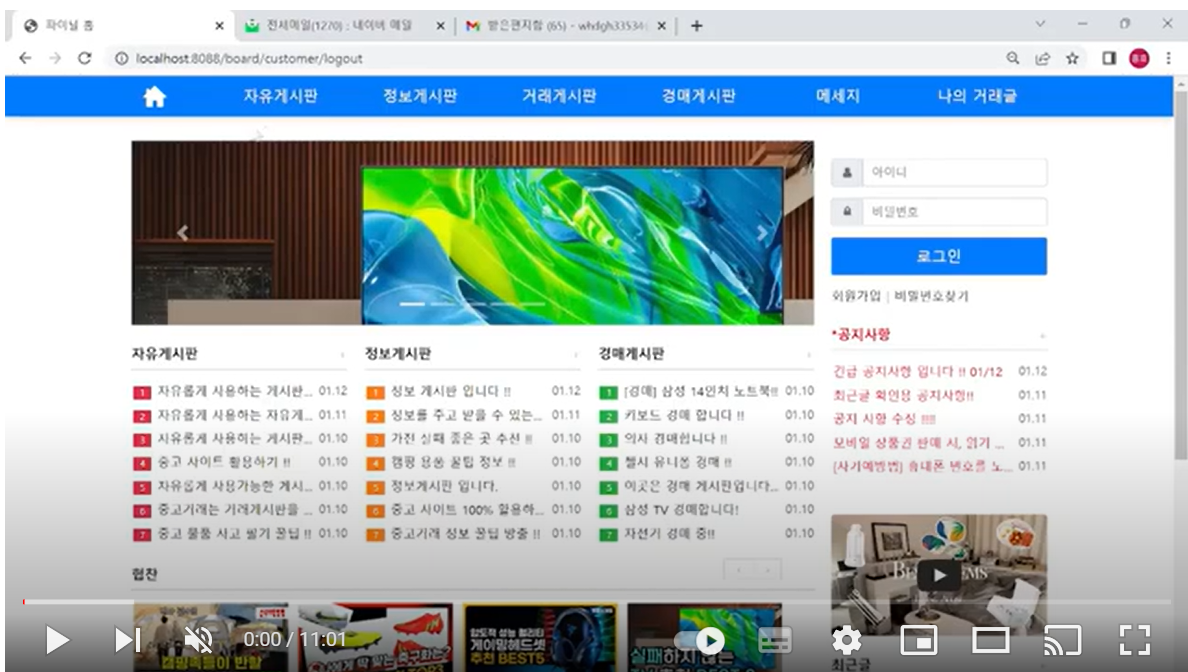Click the user icon beside ID field
This screenshot has height=672, width=1188.
point(847,172)
